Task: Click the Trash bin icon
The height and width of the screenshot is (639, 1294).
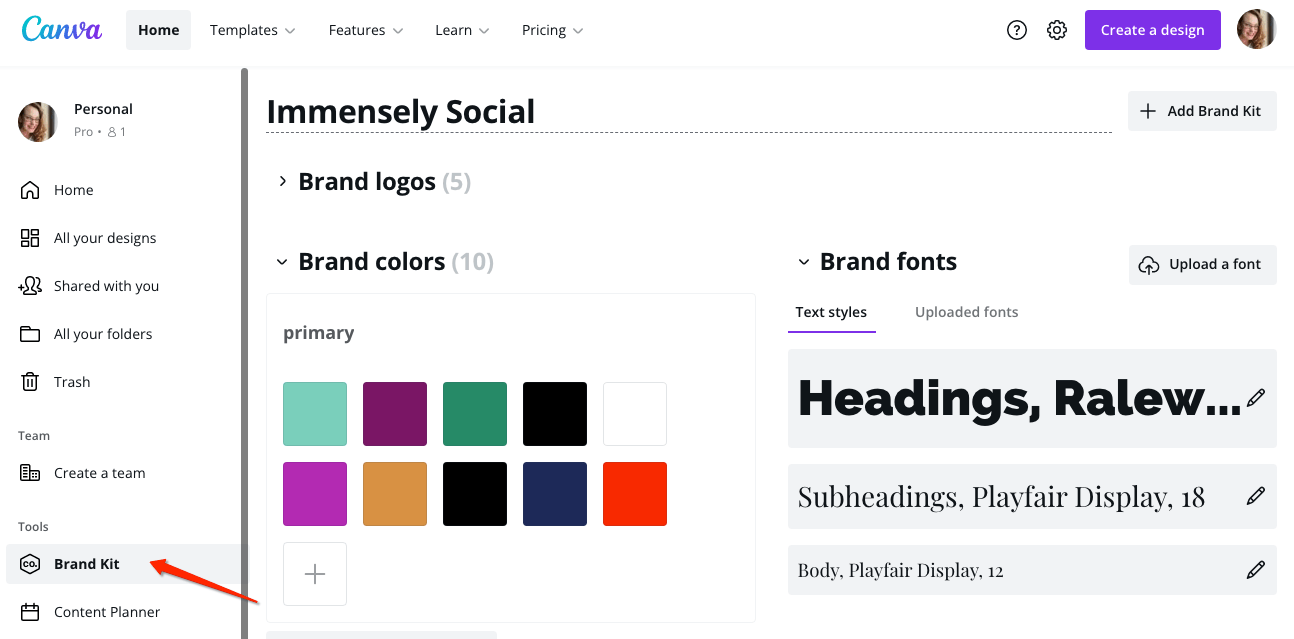Action: tap(30, 382)
